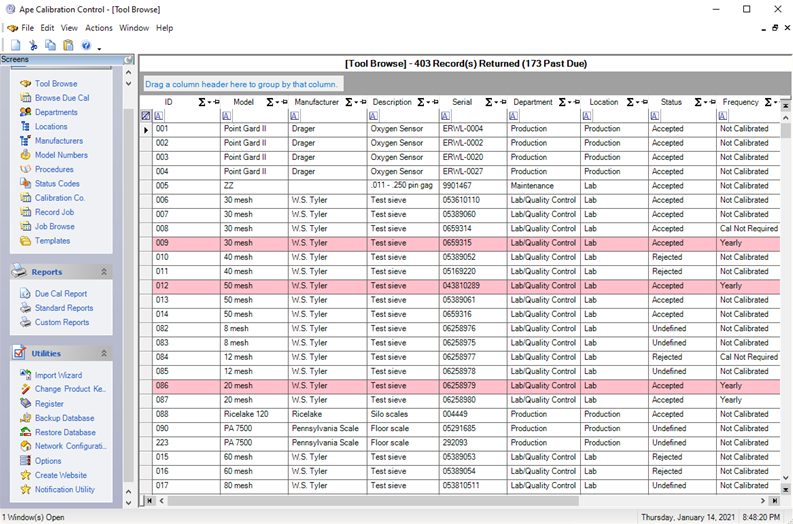Jump to last column with horizontal end button

coord(775,501)
